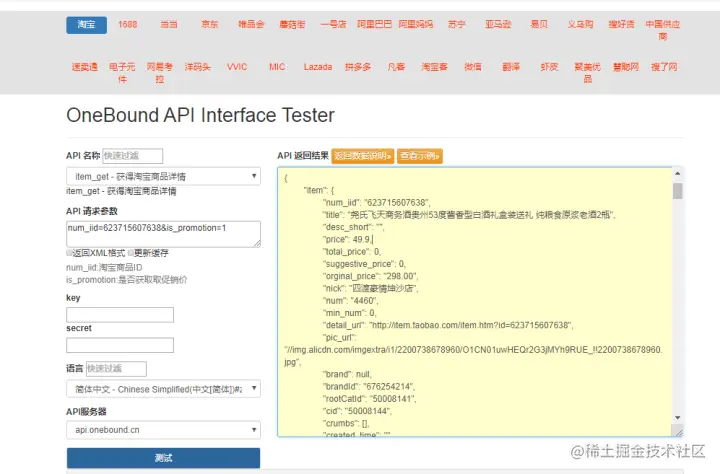Open the 慧聪网 tab
The height and width of the screenshot is (474, 720).
coord(626,67)
